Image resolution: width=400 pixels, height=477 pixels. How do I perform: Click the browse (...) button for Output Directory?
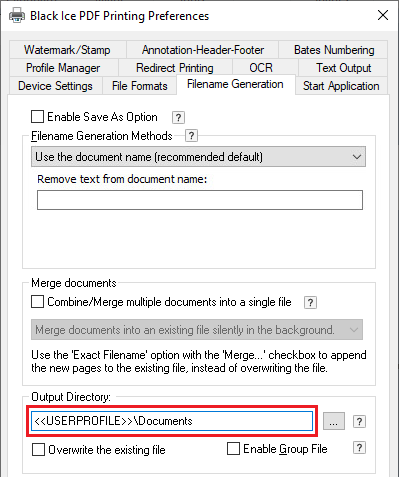[x=334, y=422]
